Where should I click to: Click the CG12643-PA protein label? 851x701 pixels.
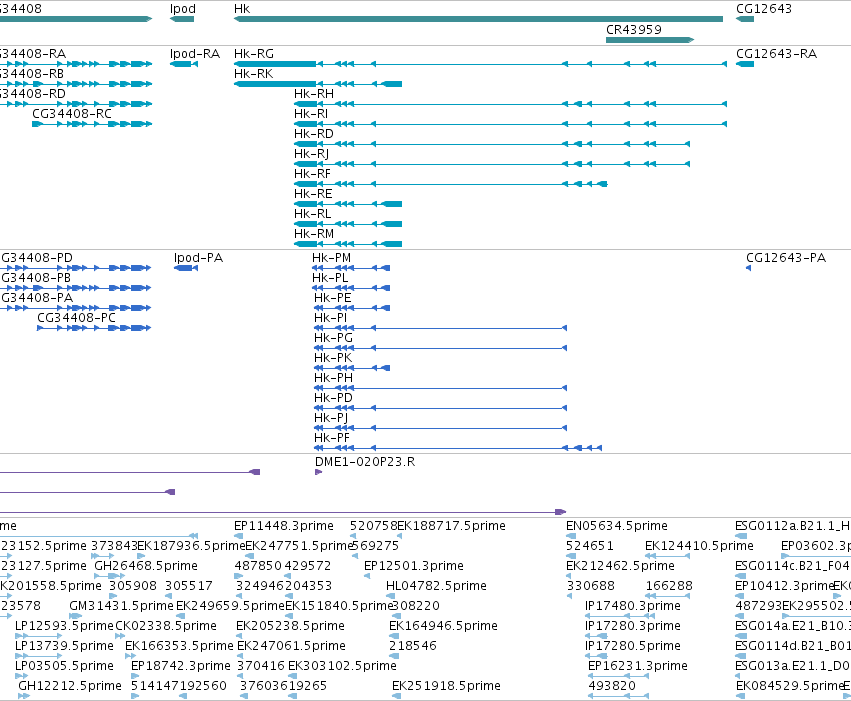786,258
